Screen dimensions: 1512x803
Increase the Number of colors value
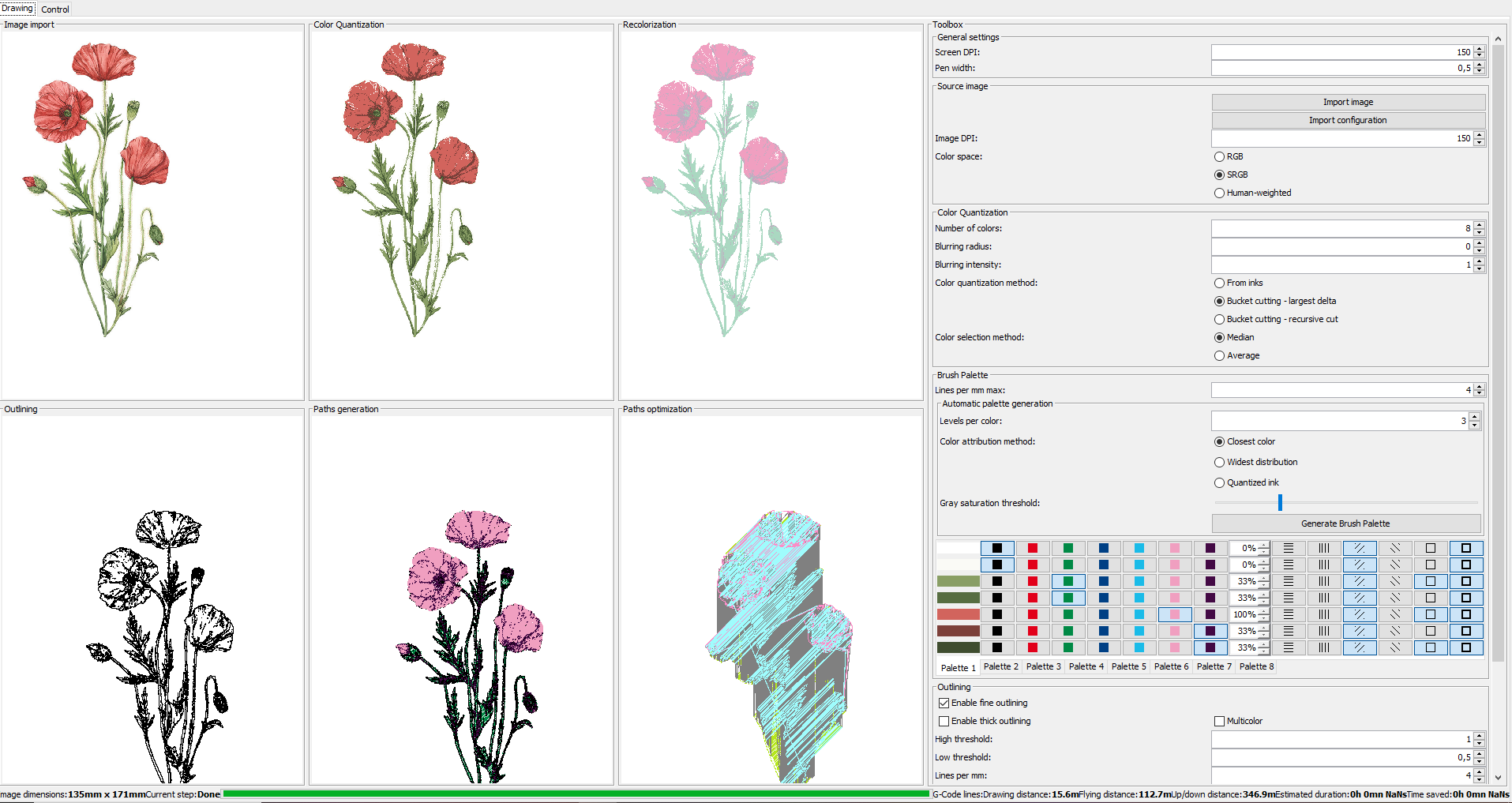click(x=1479, y=225)
